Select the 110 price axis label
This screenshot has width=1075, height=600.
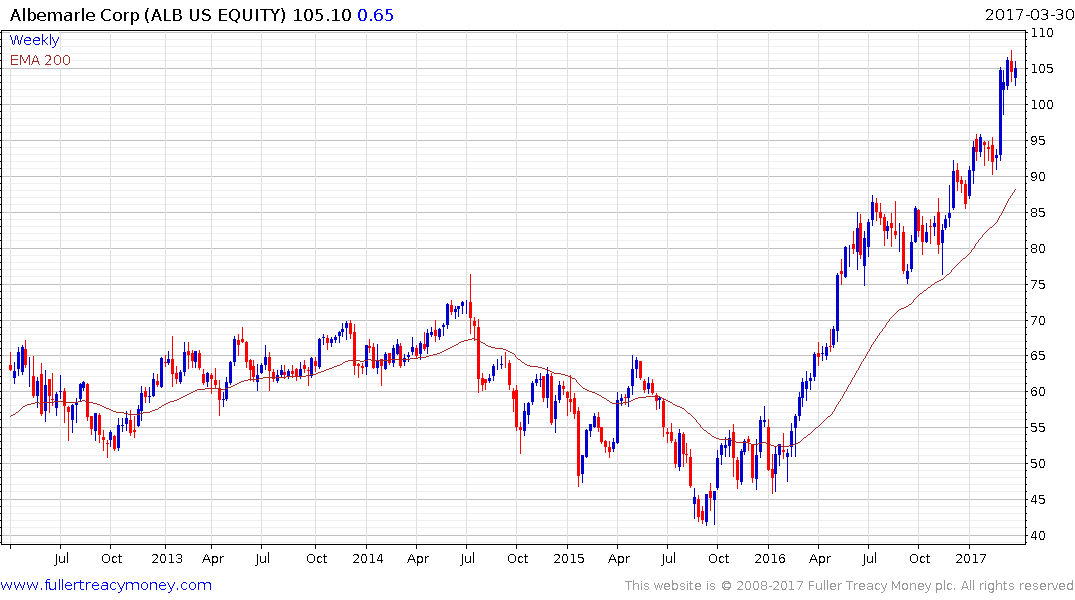pyautogui.click(x=1042, y=33)
